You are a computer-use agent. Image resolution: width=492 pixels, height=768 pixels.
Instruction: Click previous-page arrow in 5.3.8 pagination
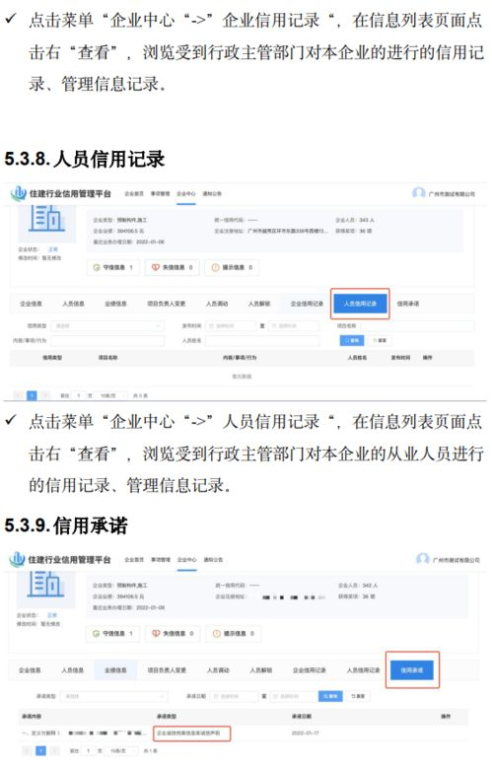19,395
